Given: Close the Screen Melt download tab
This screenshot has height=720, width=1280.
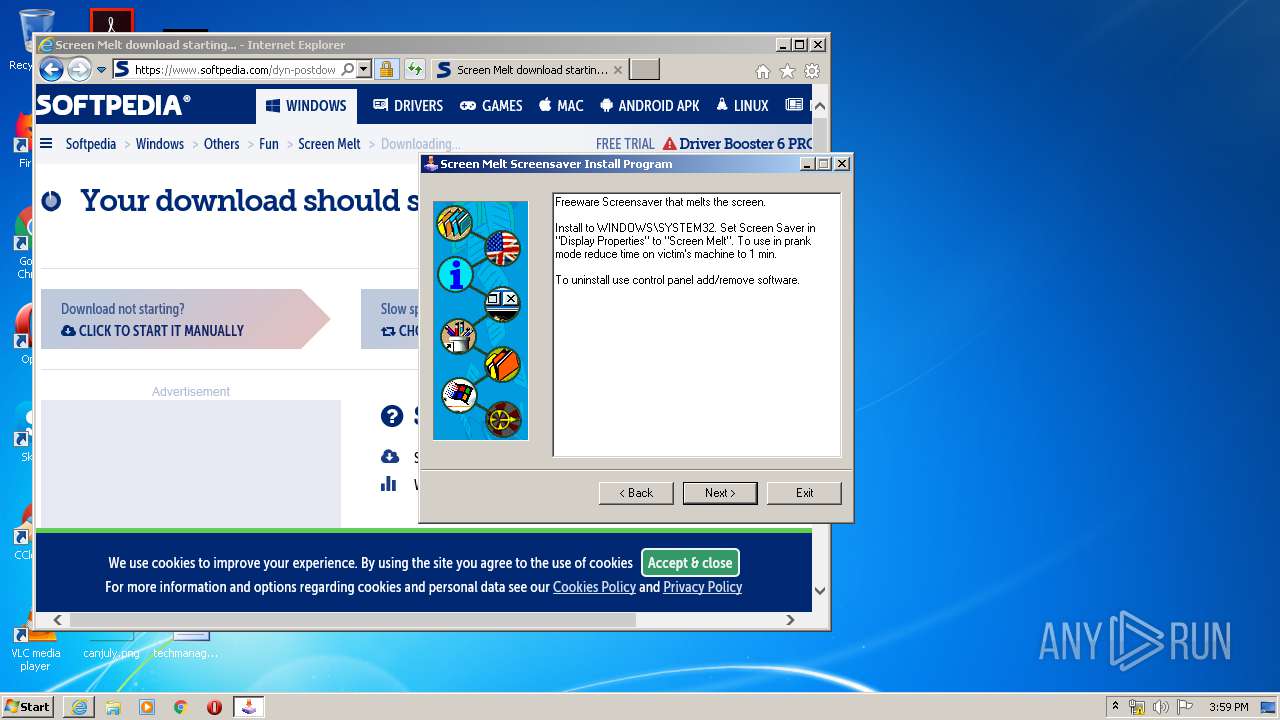Looking at the screenshot, I should tap(618, 70).
